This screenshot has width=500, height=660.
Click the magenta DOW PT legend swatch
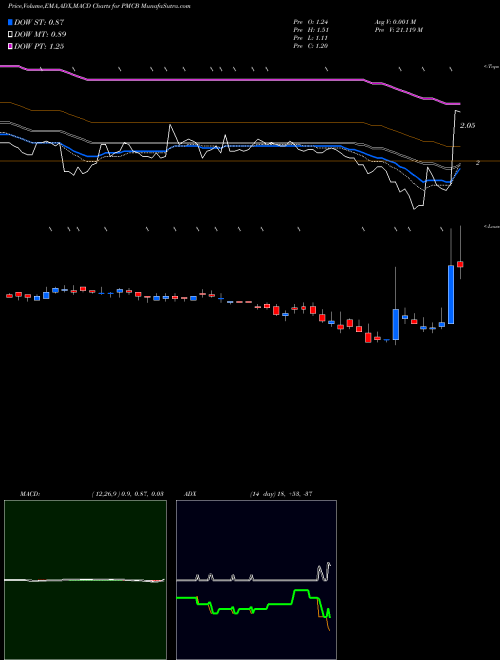pos(11,47)
